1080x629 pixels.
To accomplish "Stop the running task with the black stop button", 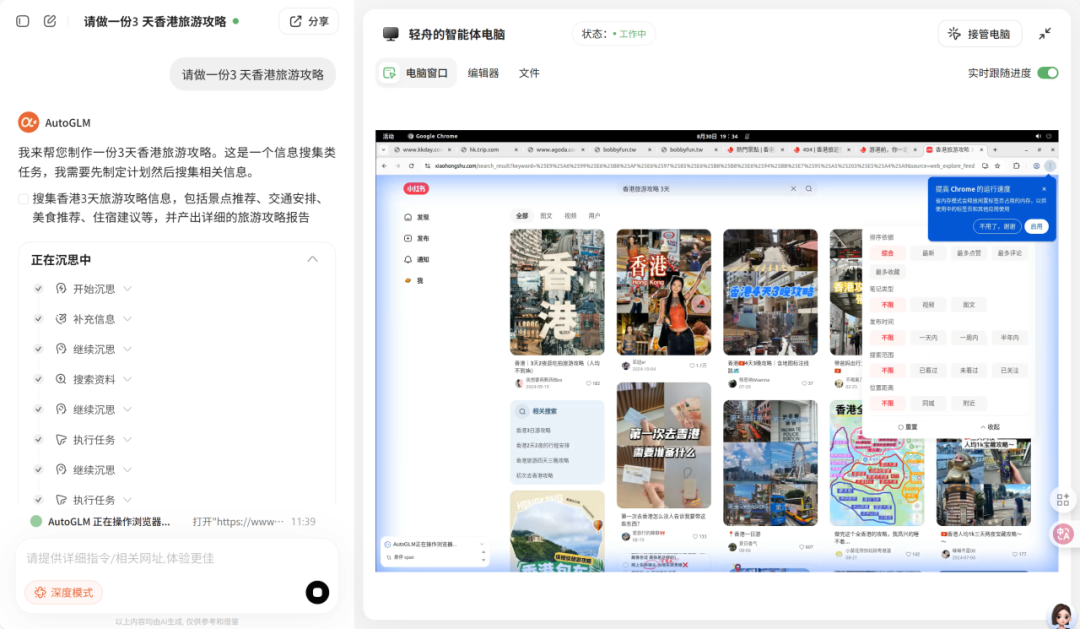I will tap(318, 592).
